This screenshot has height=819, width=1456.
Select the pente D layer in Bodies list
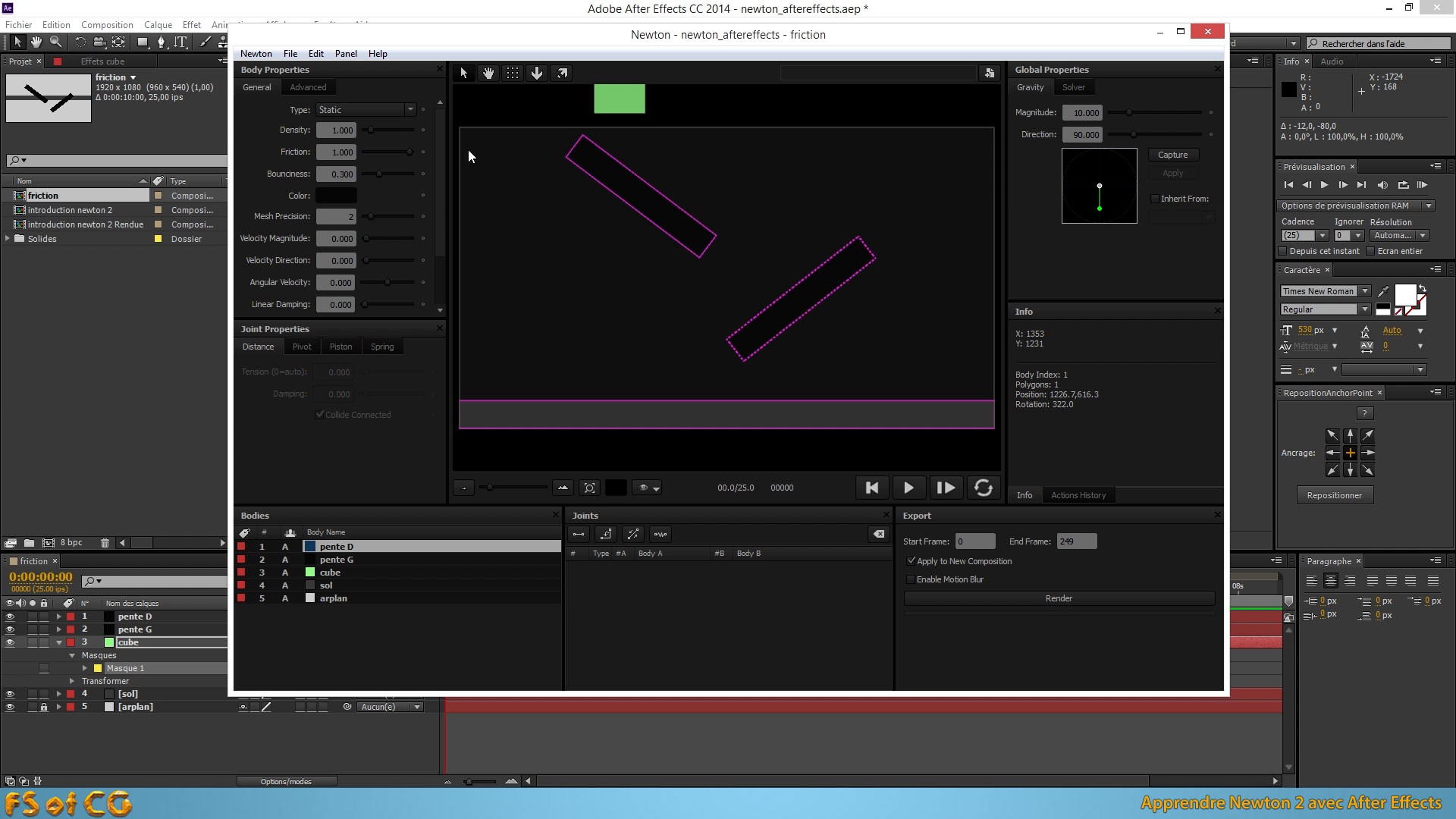[336, 546]
